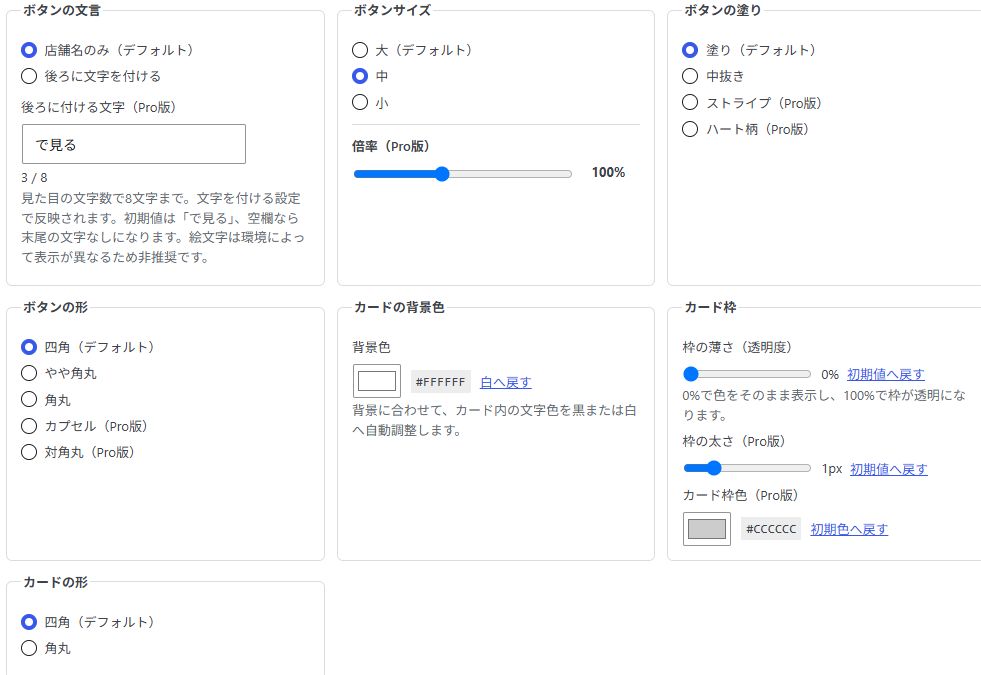Choose ハート柄（Pro版） fill
The height and width of the screenshot is (675, 981).
689,129
